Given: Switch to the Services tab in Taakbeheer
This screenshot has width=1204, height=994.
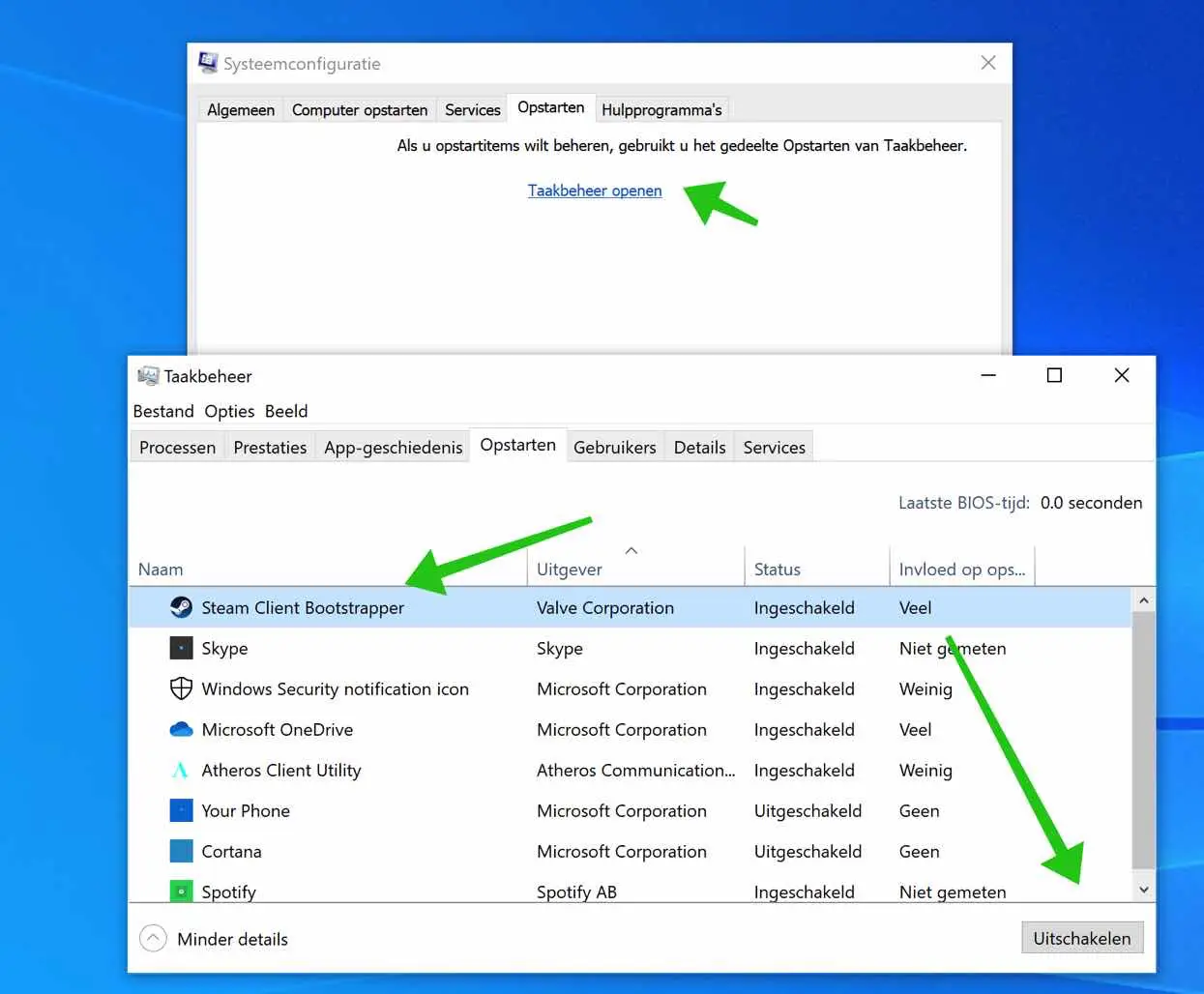Looking at the screenshot, I should (x=774, y=447).
